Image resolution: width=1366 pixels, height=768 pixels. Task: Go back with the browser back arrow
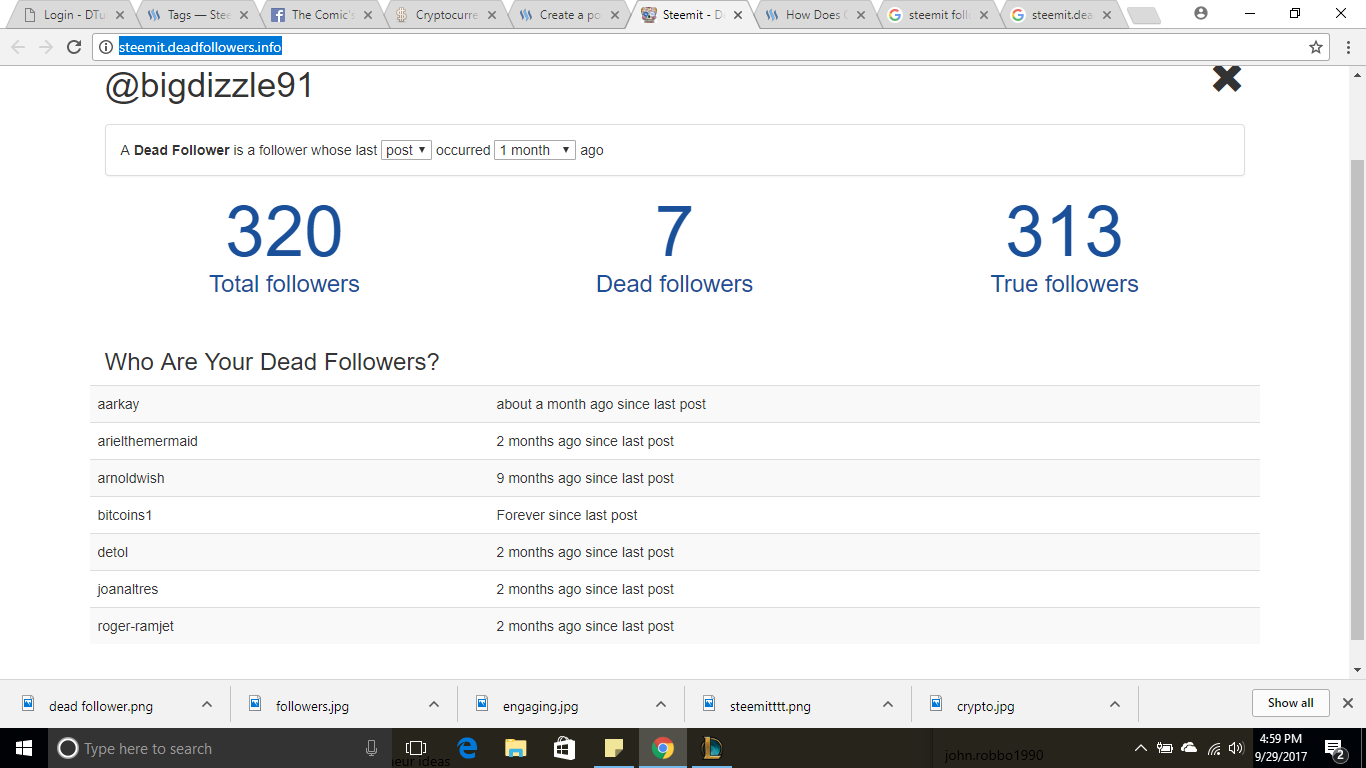(x=18, y=47)
